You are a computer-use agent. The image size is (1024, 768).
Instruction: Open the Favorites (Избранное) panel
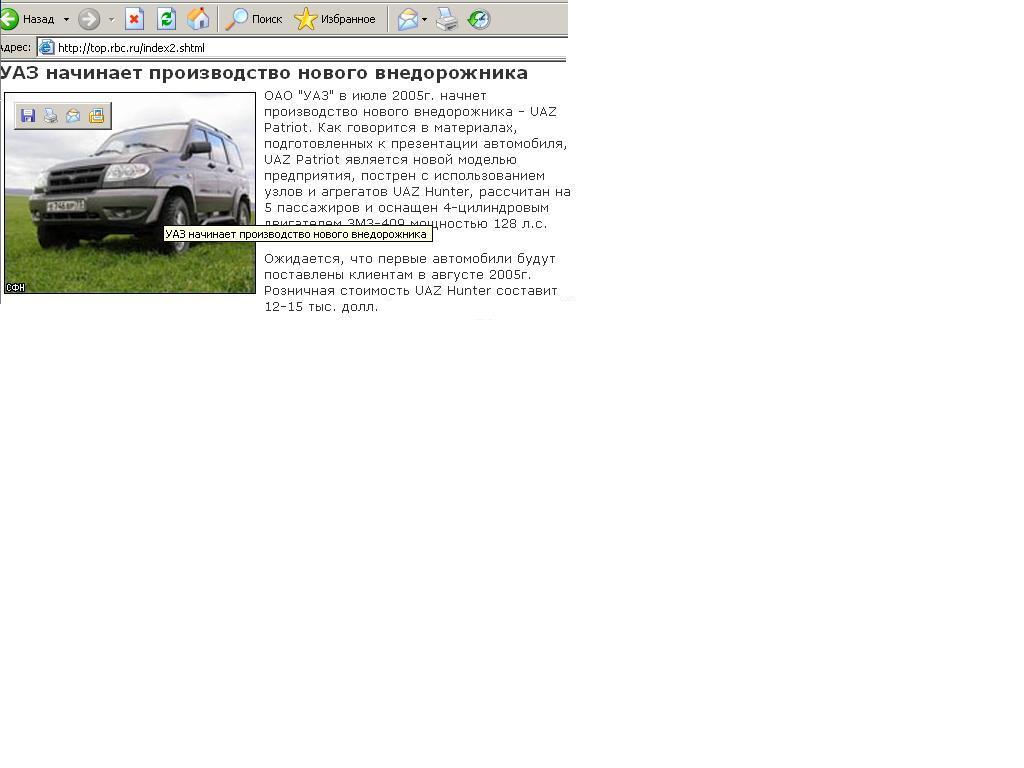335,19
